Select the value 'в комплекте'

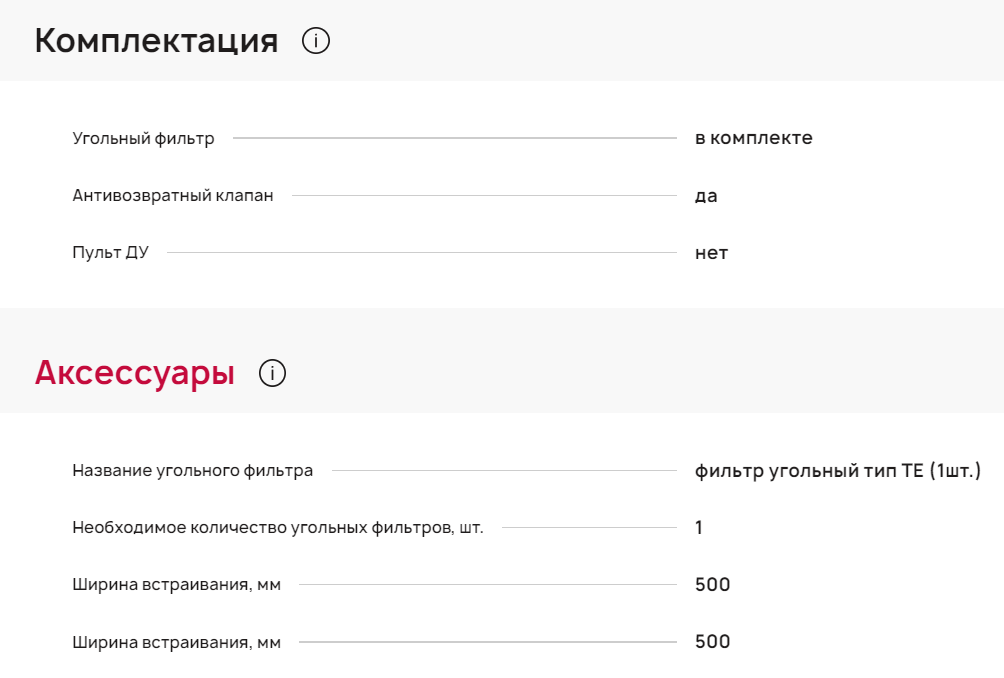(753, 138)
